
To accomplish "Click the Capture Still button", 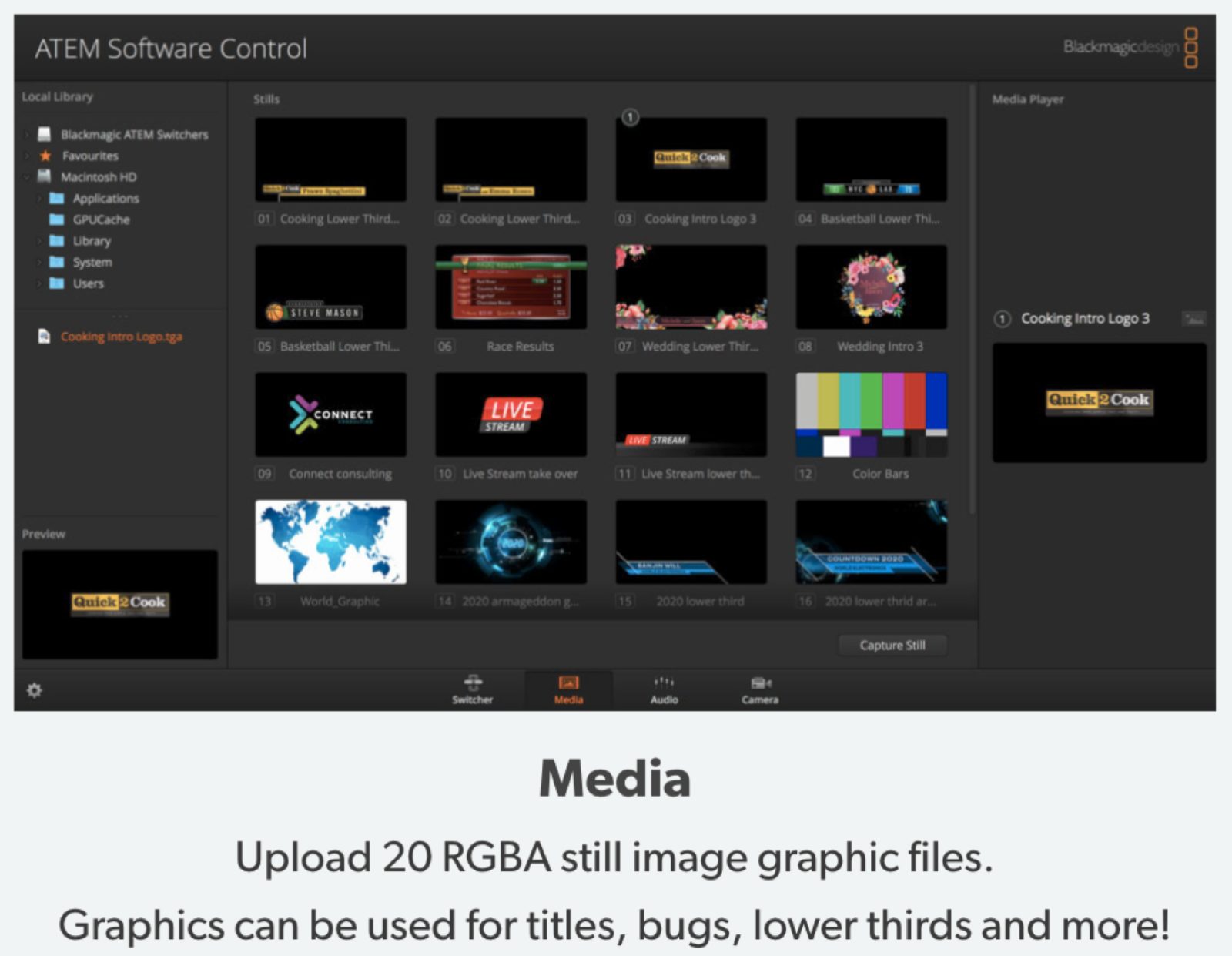I will (x=892, y=646).
